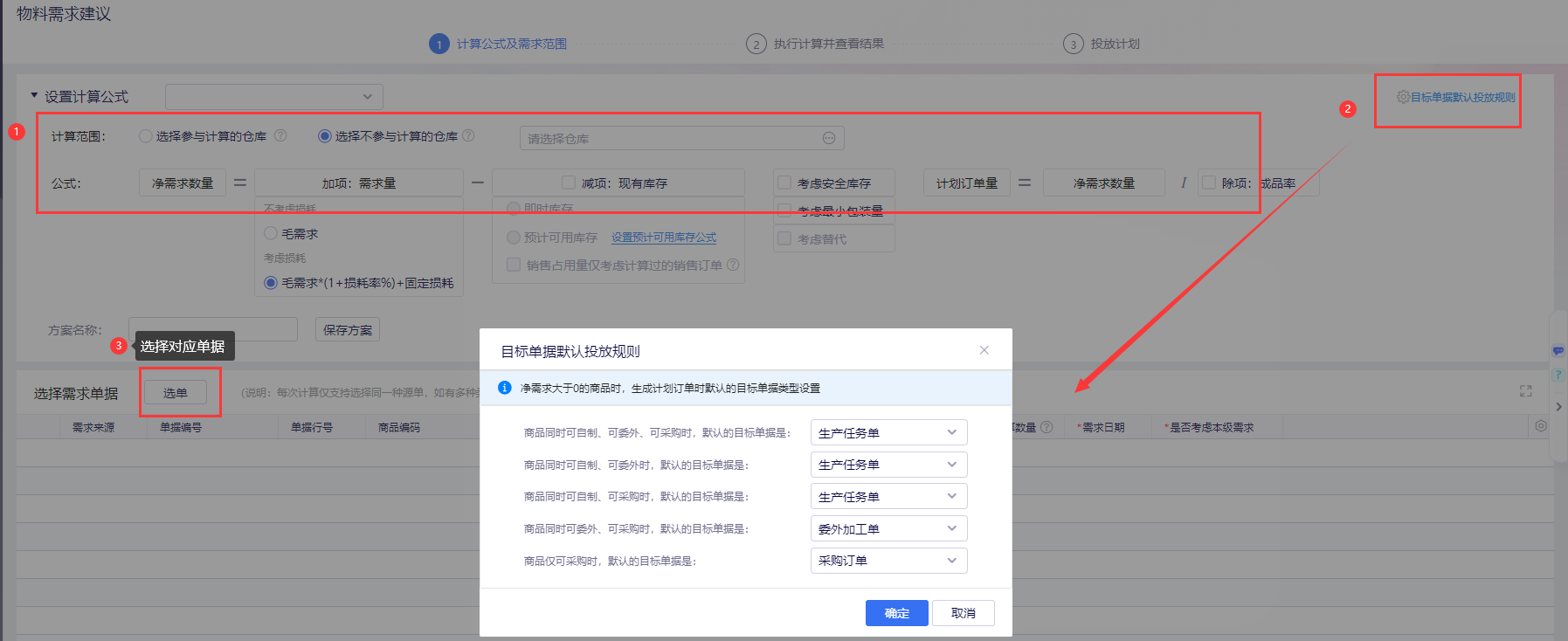Click step 2 circle 执行计算并查看结果
The image size is (1568, 641).
tap(756, 44)
